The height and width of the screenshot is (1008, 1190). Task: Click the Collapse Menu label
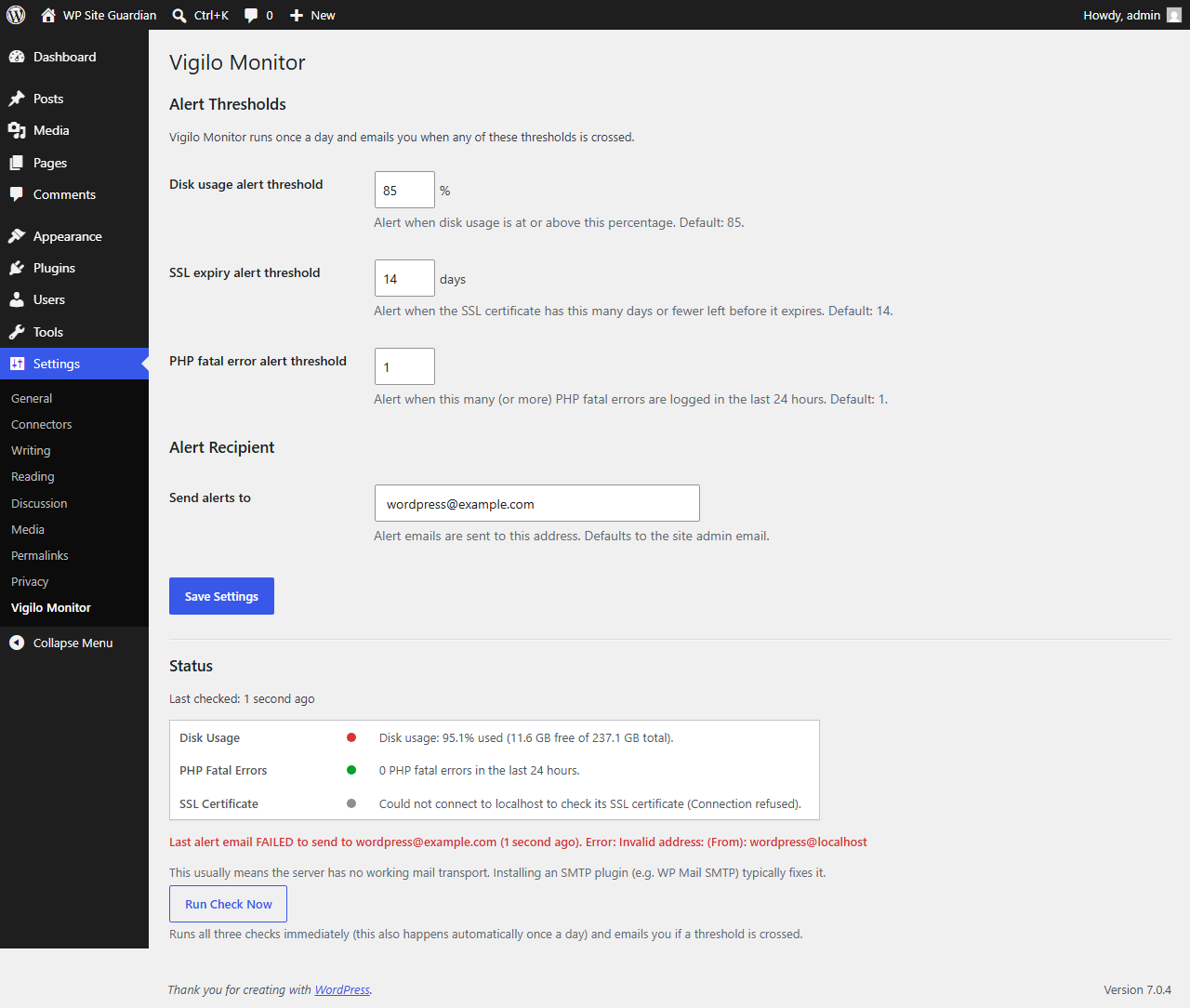[x=73, y=643]
